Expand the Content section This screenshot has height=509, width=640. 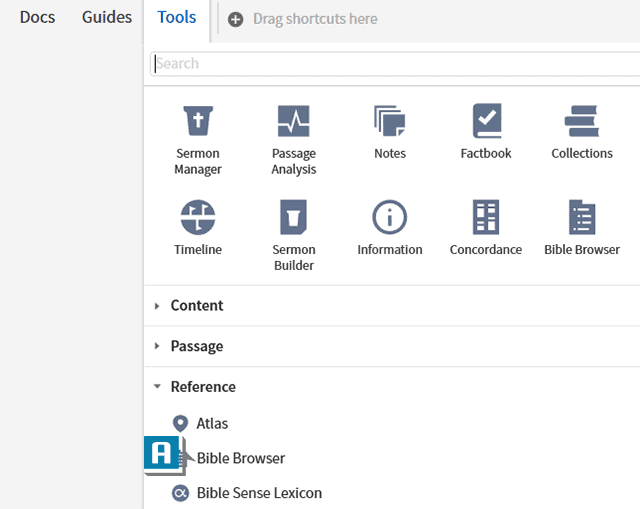197,306
